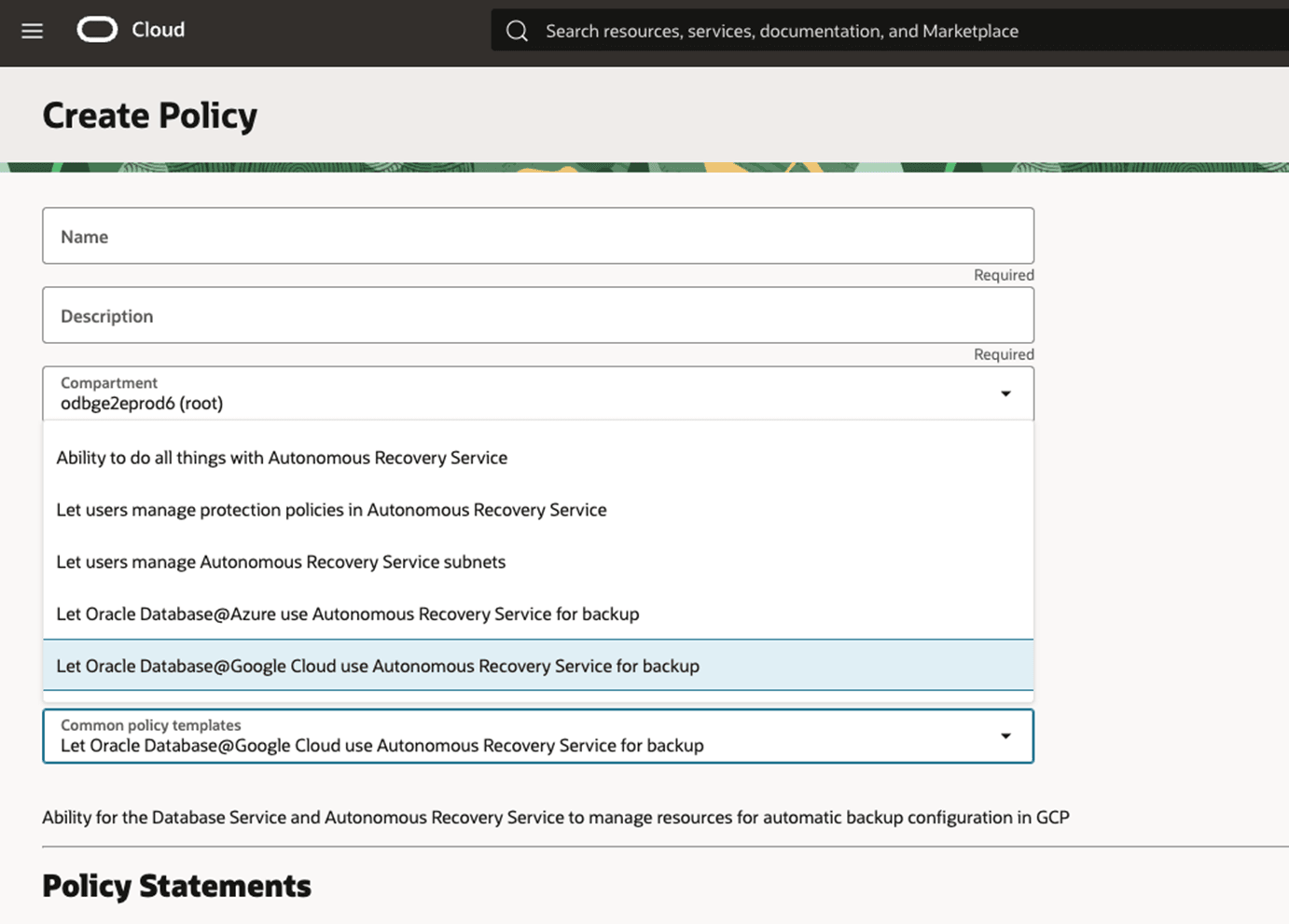The image size is (1289, 924).
Task: Click the GCP backup configuration description text
Action: click(555, 817)
